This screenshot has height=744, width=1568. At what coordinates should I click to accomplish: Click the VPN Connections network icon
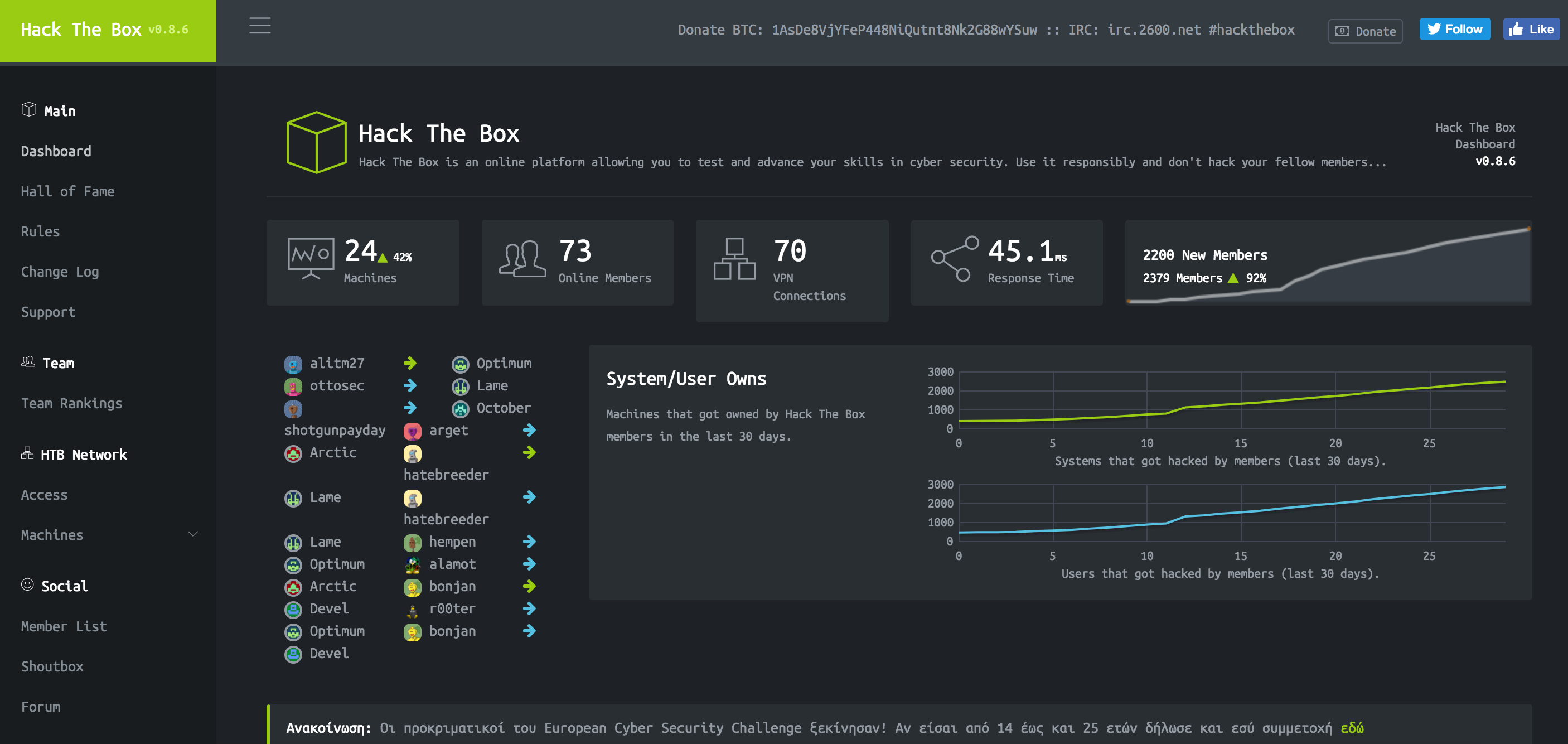coord(735,259)
